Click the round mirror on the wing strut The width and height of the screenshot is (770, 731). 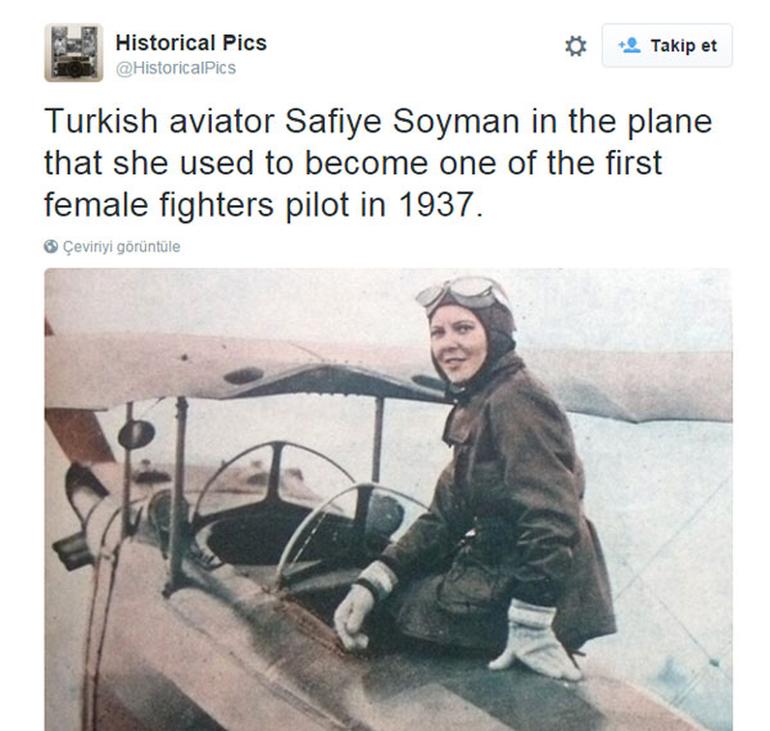tap(136, 435)
